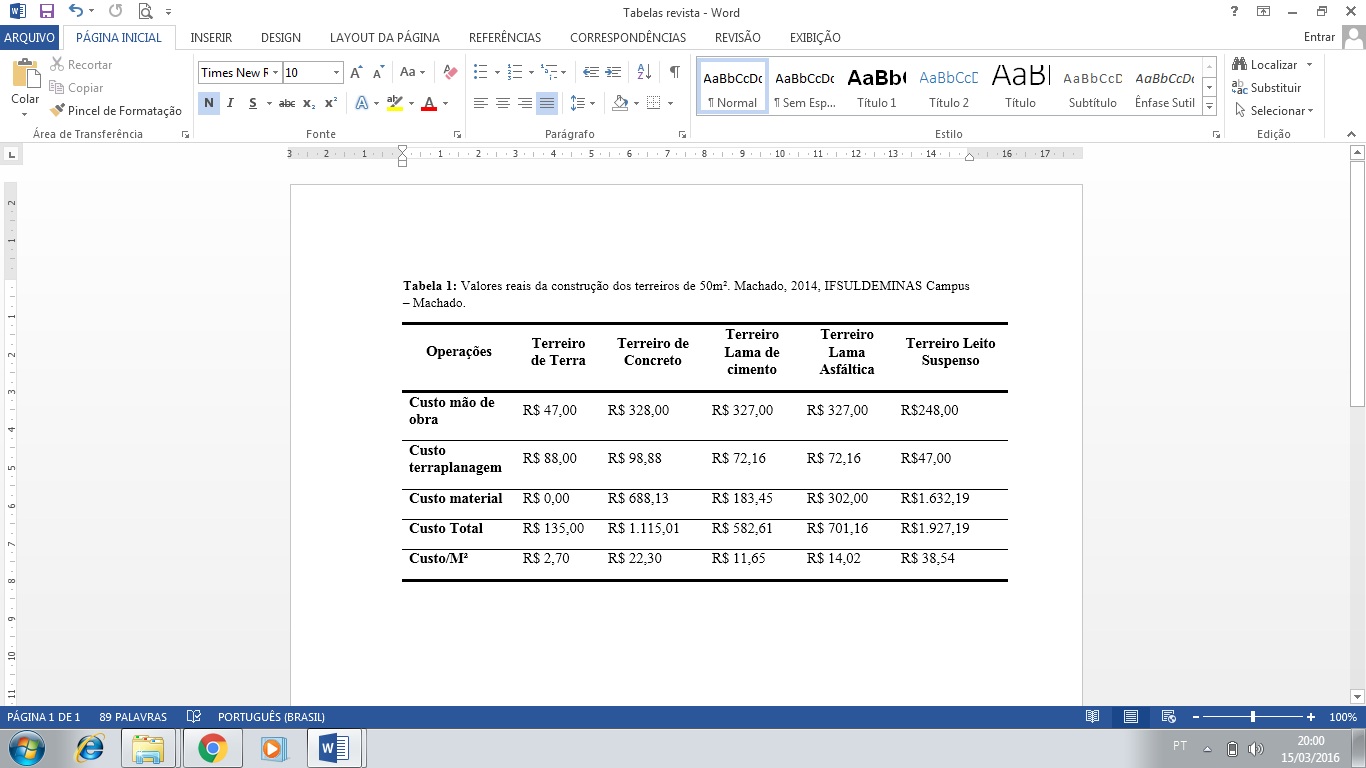Viewport: 1366px width, 768px height.
Task: Click the Save floppy disk icon
Action: coord(46,12)
